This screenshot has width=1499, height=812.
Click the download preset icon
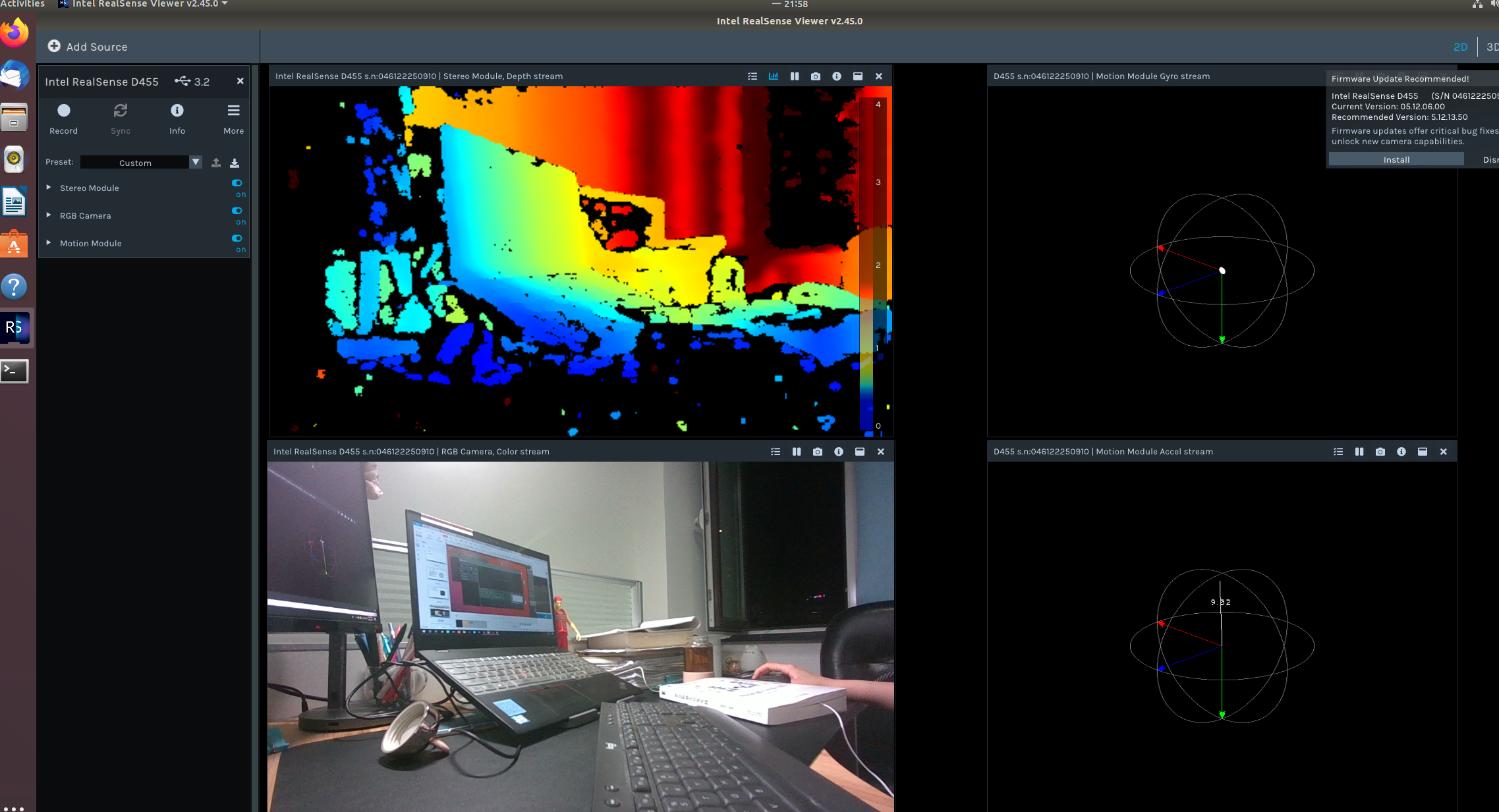pyautogui.click(x=235, y=163)
